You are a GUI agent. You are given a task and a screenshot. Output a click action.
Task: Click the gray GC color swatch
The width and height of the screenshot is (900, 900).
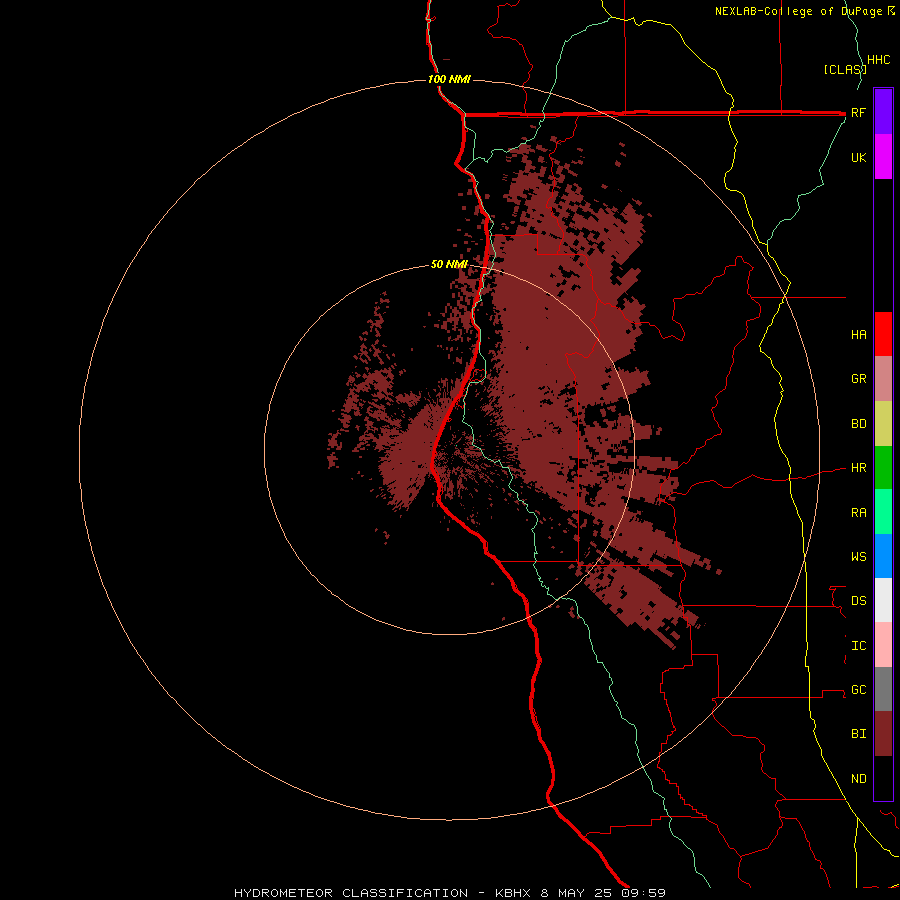pyautogui.click(x=883, y=689)
